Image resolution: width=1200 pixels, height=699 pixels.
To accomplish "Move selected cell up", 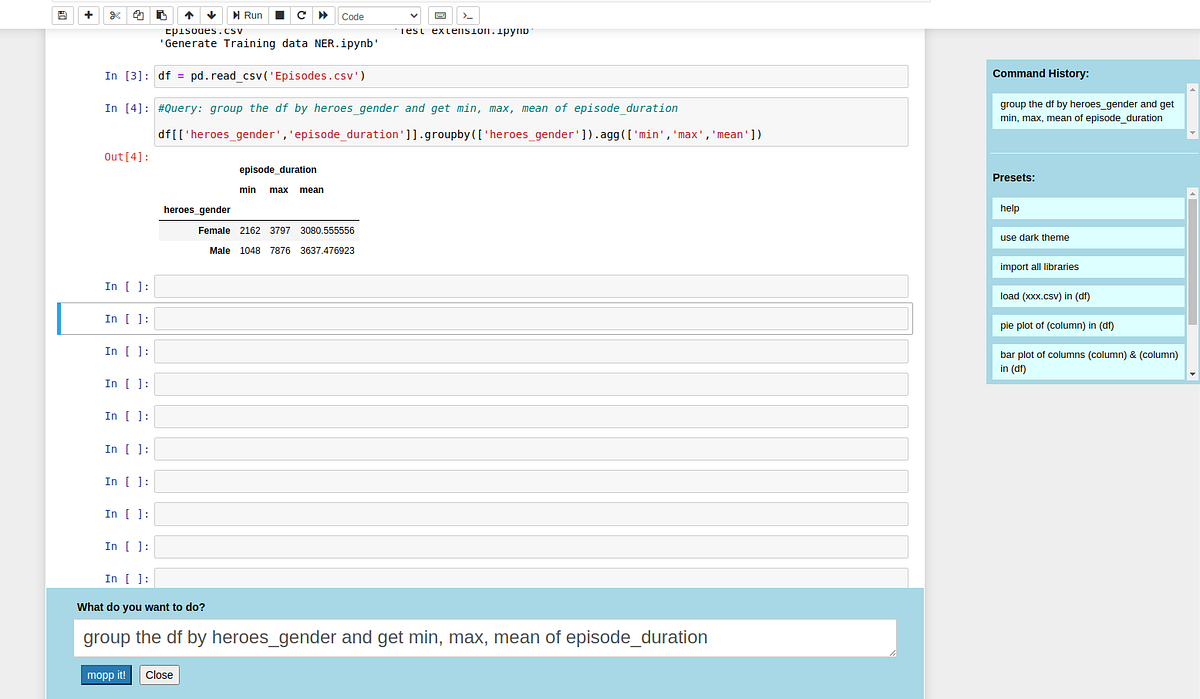I will [x=189, y=15].
